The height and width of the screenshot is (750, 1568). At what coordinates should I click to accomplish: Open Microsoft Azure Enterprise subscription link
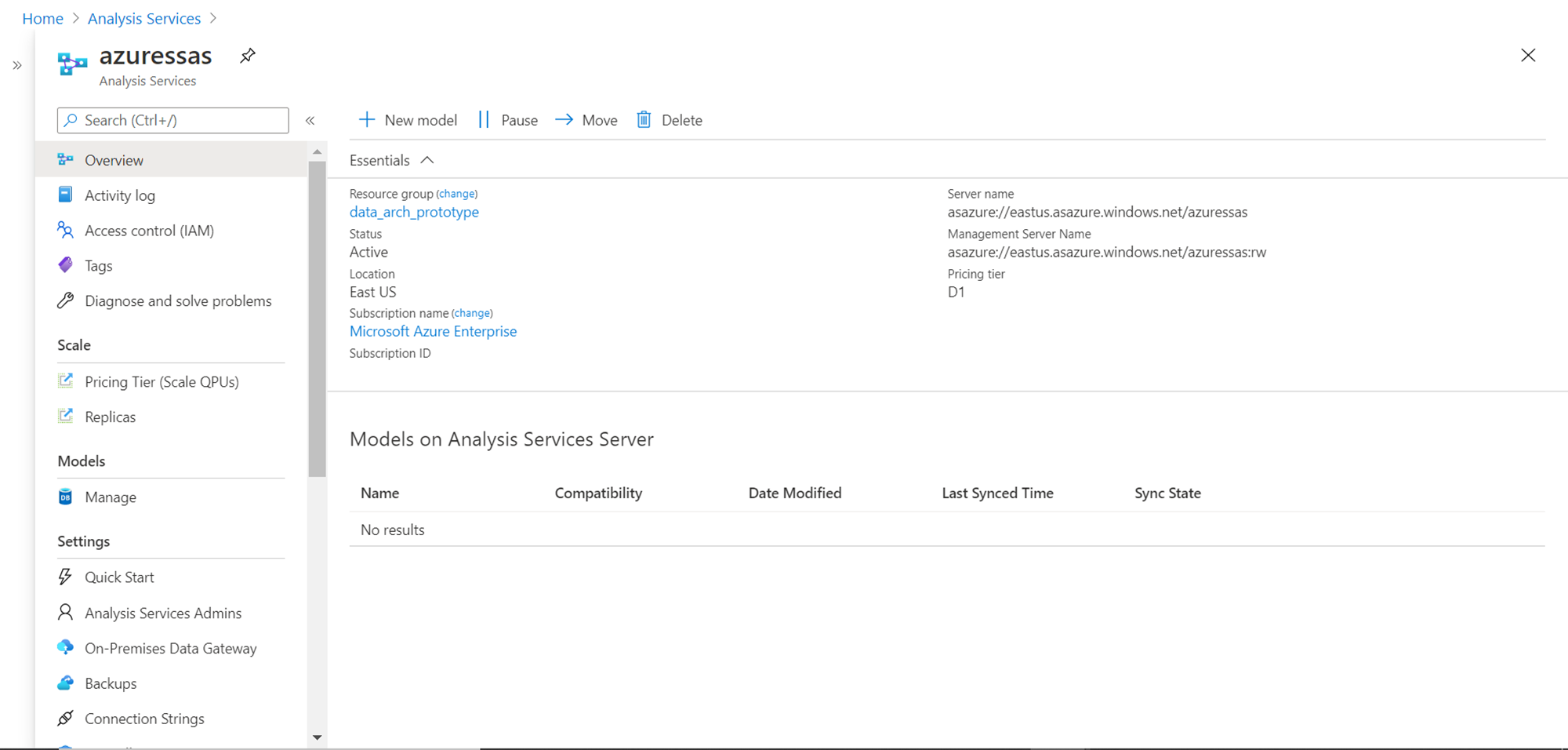click(433, 331)
